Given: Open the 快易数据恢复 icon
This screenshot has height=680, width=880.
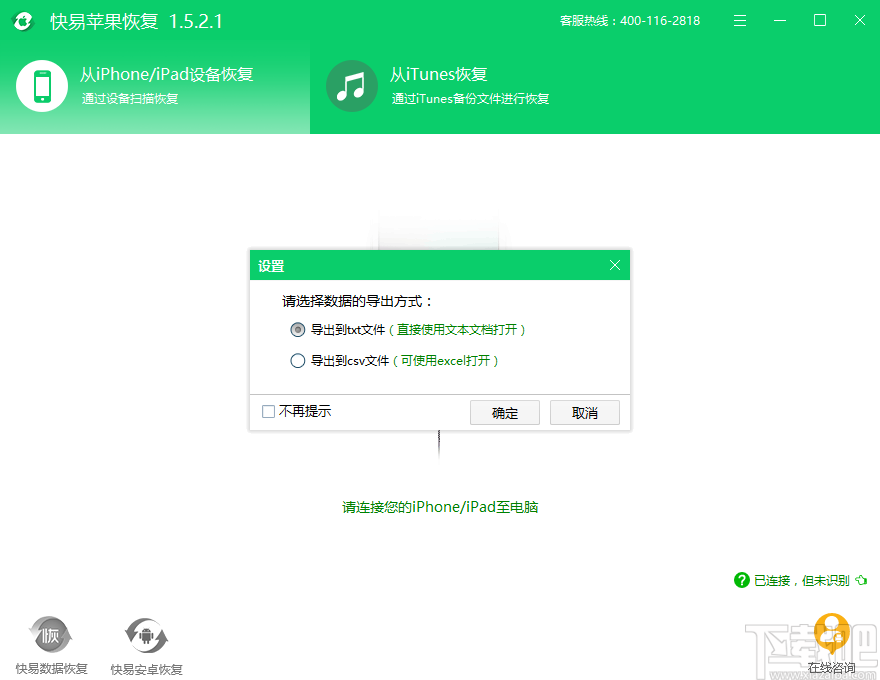Looking at the screenshot, I should 51,635.
